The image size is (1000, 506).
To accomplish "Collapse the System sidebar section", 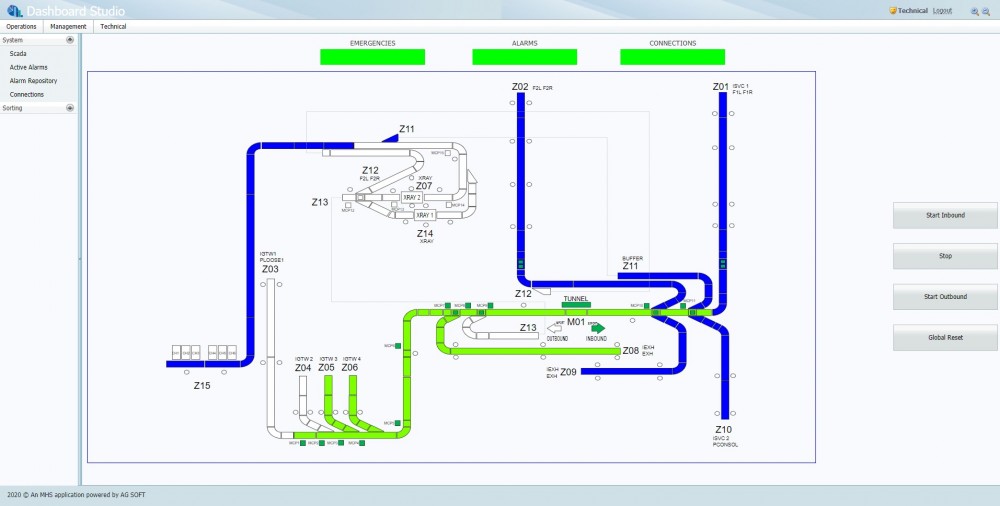I will [70, 40].
